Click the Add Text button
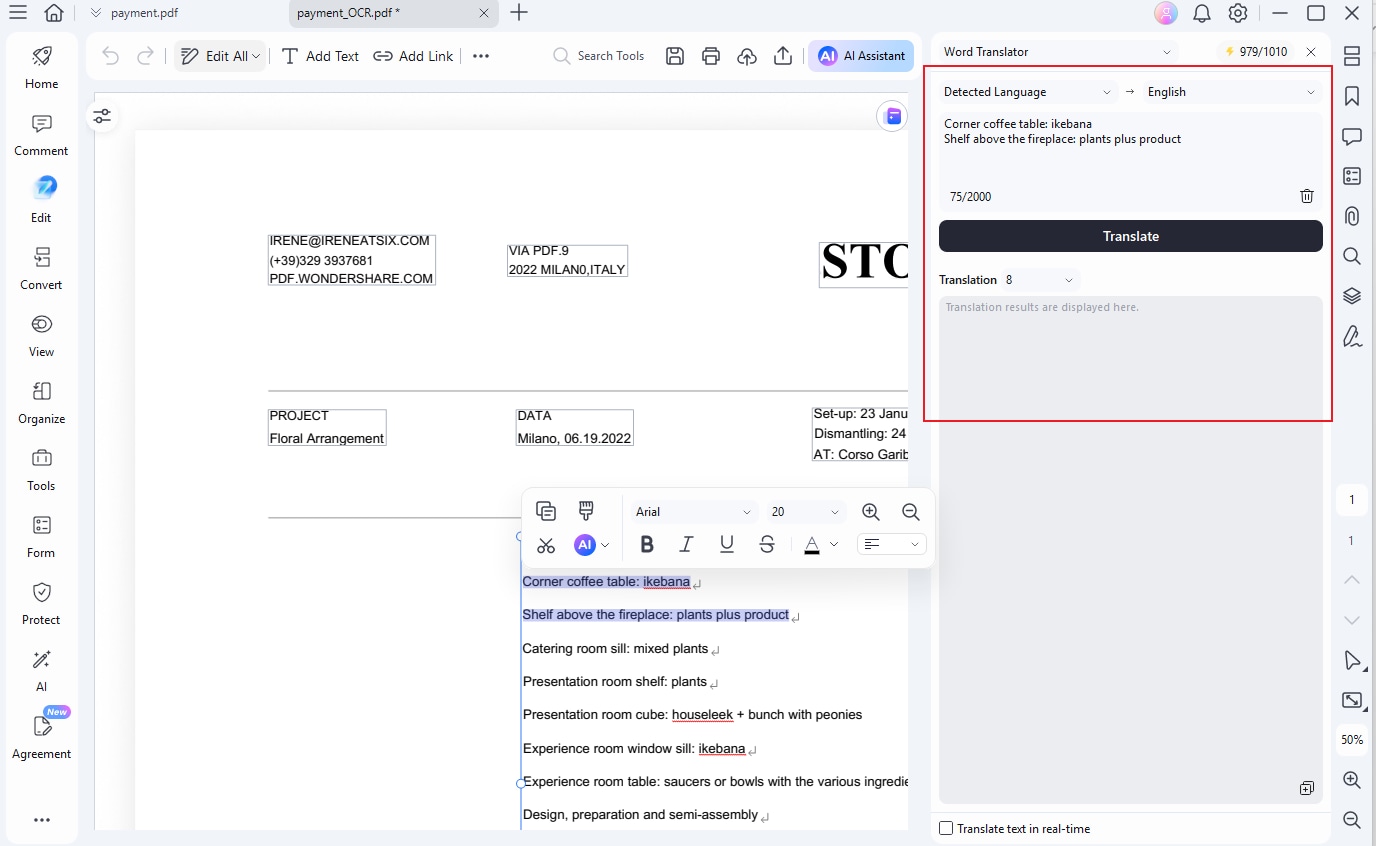Viewport: 1376px width, 846px height. point(320,56)
